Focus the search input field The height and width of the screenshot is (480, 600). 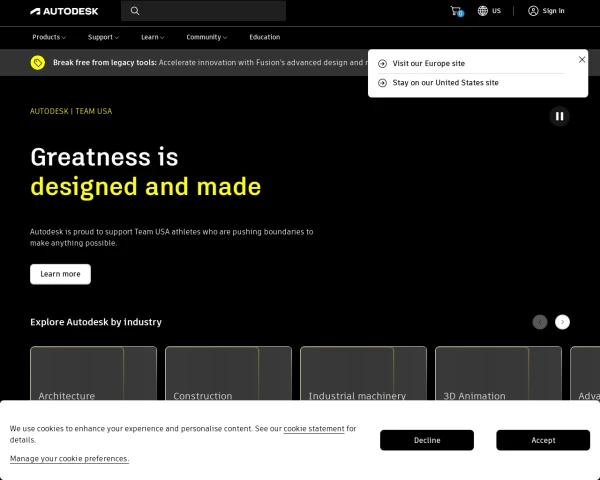[x=204, y=11]
